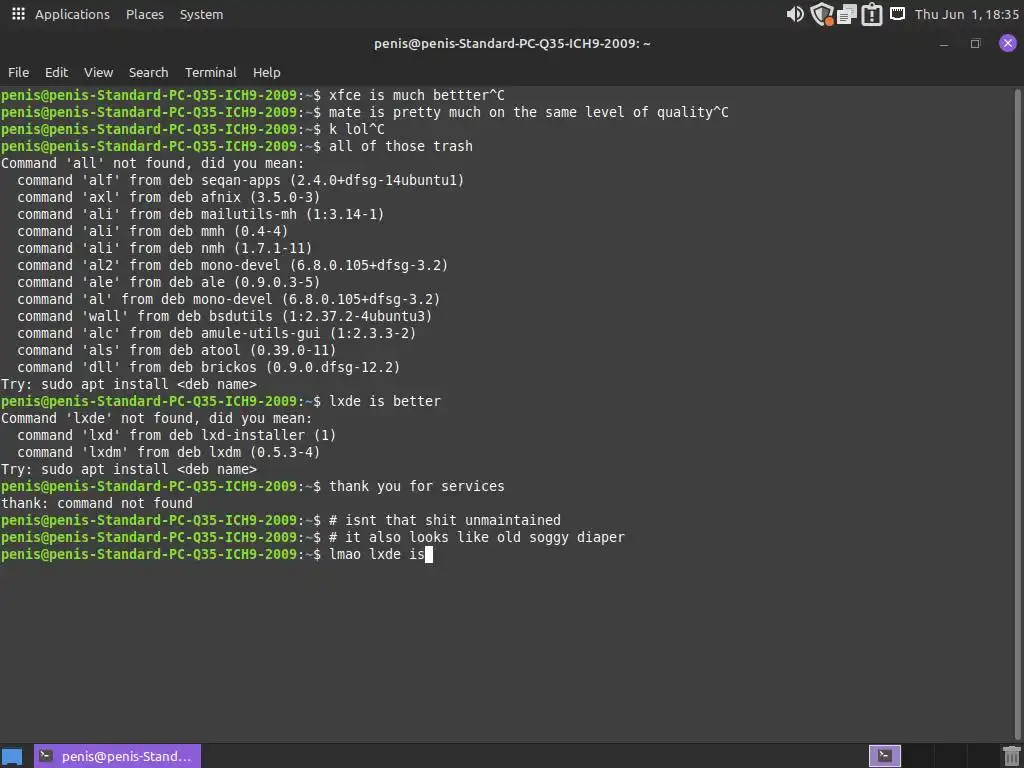
Task: Close the terminal with the purple X button
Action: 1008,43
